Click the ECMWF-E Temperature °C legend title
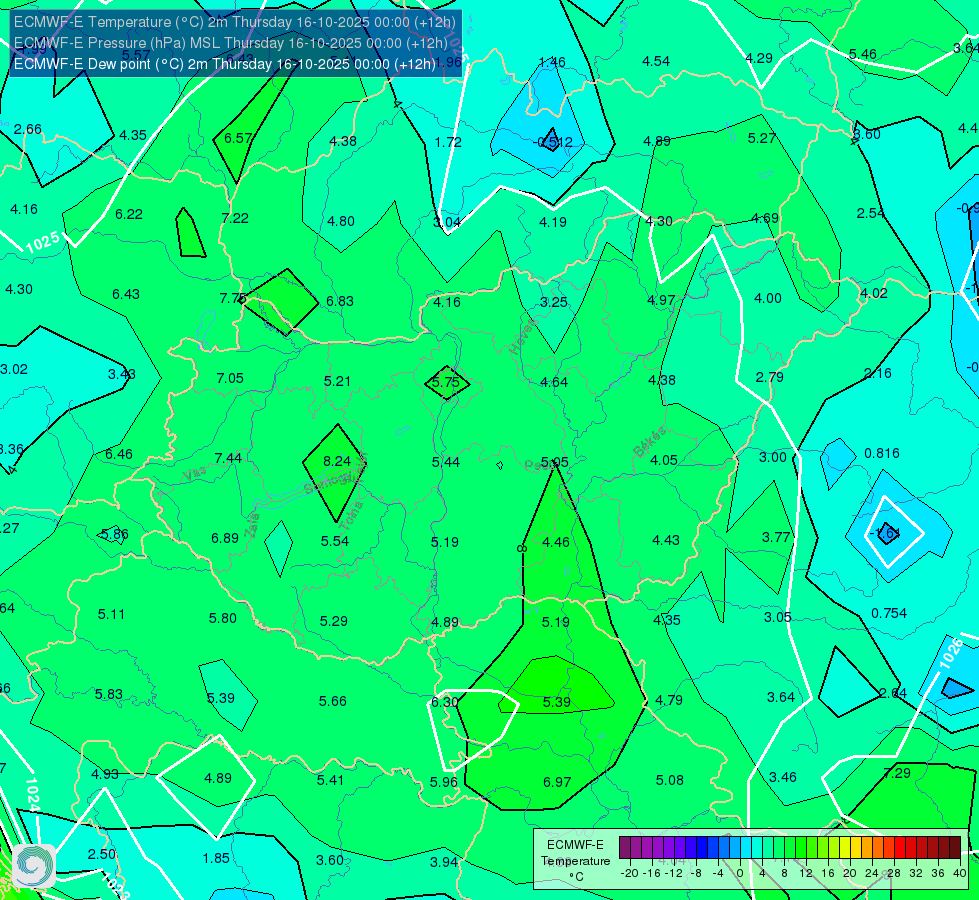Viewport: 979px width, 900px height. click(575, 861)
